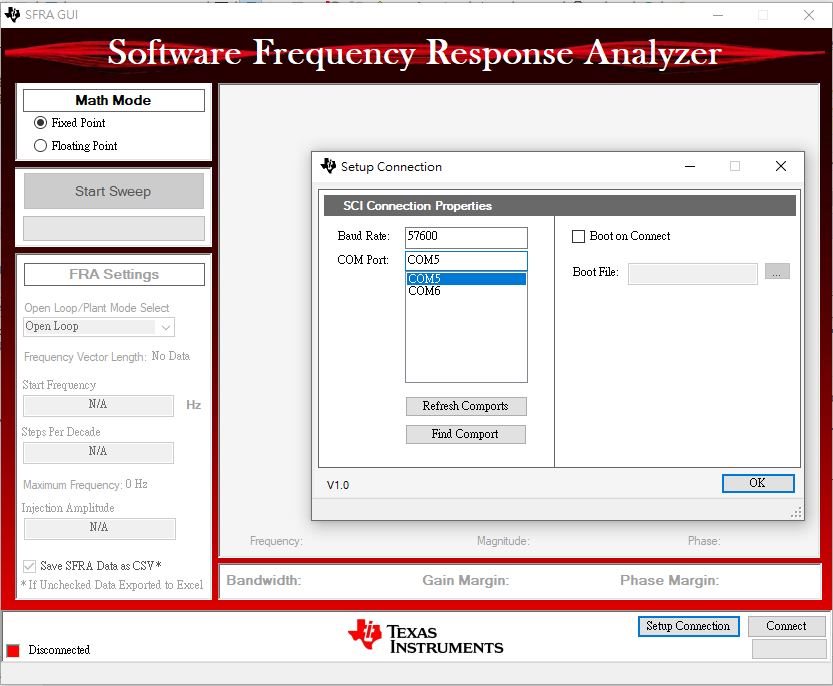Click the V1.0 version label
This screenshot has height=686, width=833.
coord(338,485)
